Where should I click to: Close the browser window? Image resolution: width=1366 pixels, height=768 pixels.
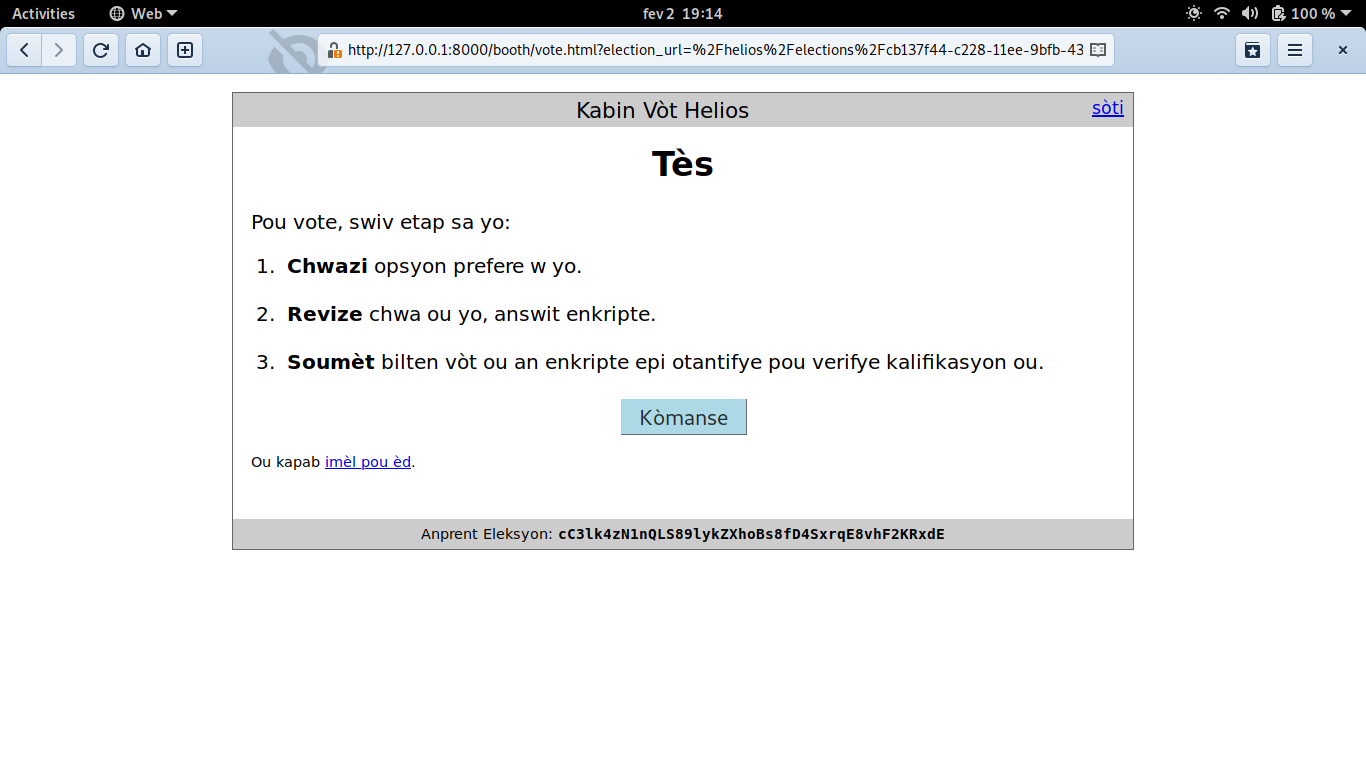[x=1343, y=50]
